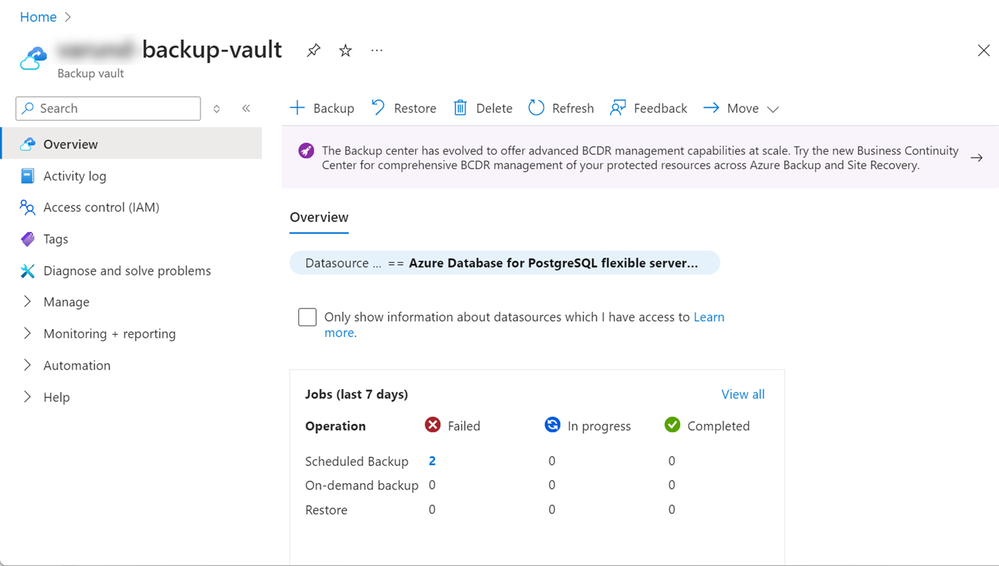Refresh the vault overview
This screenshot has width=999, height=566.
point(561,108)
